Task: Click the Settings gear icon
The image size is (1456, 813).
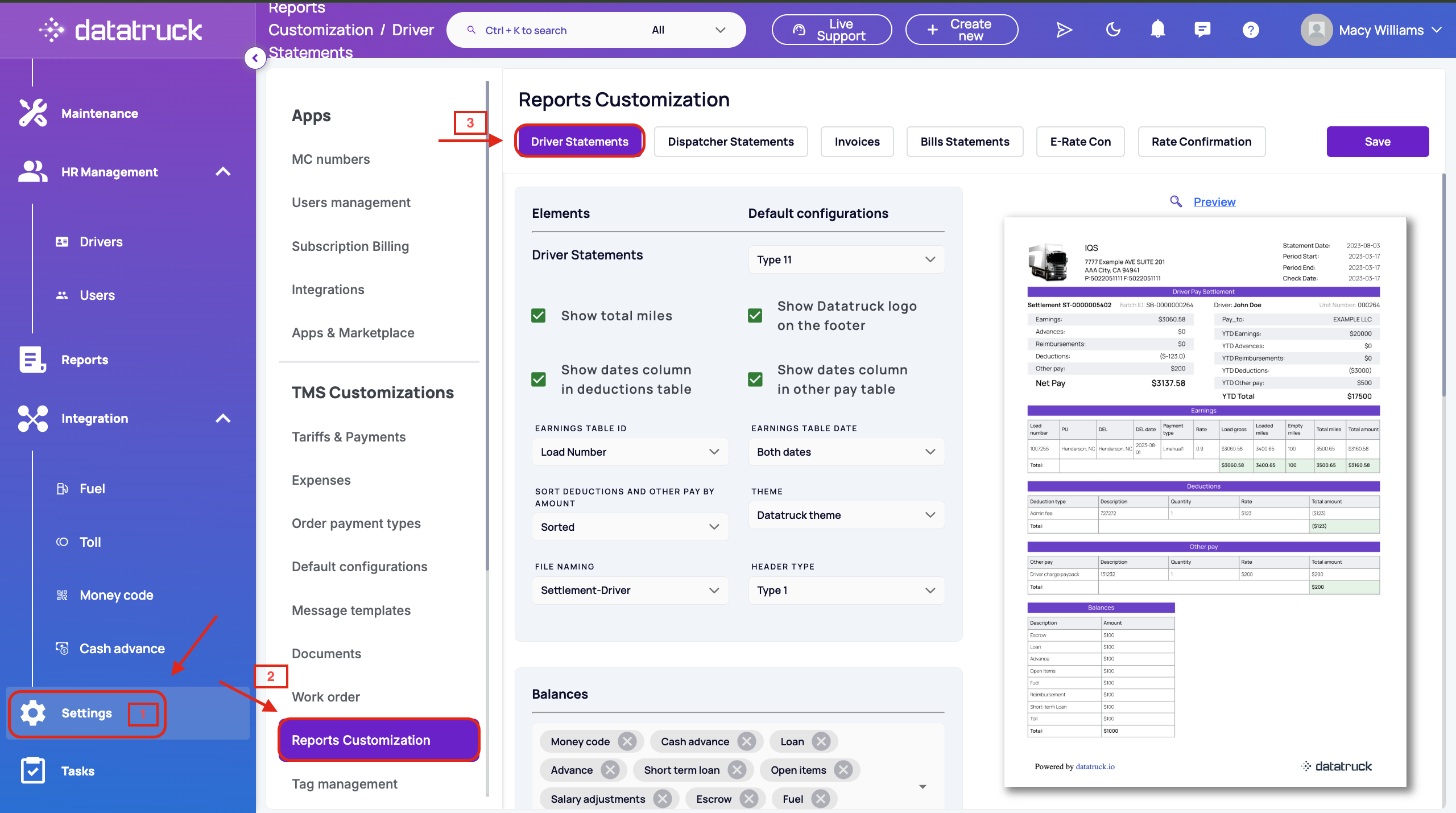Action: coord(33,712)
